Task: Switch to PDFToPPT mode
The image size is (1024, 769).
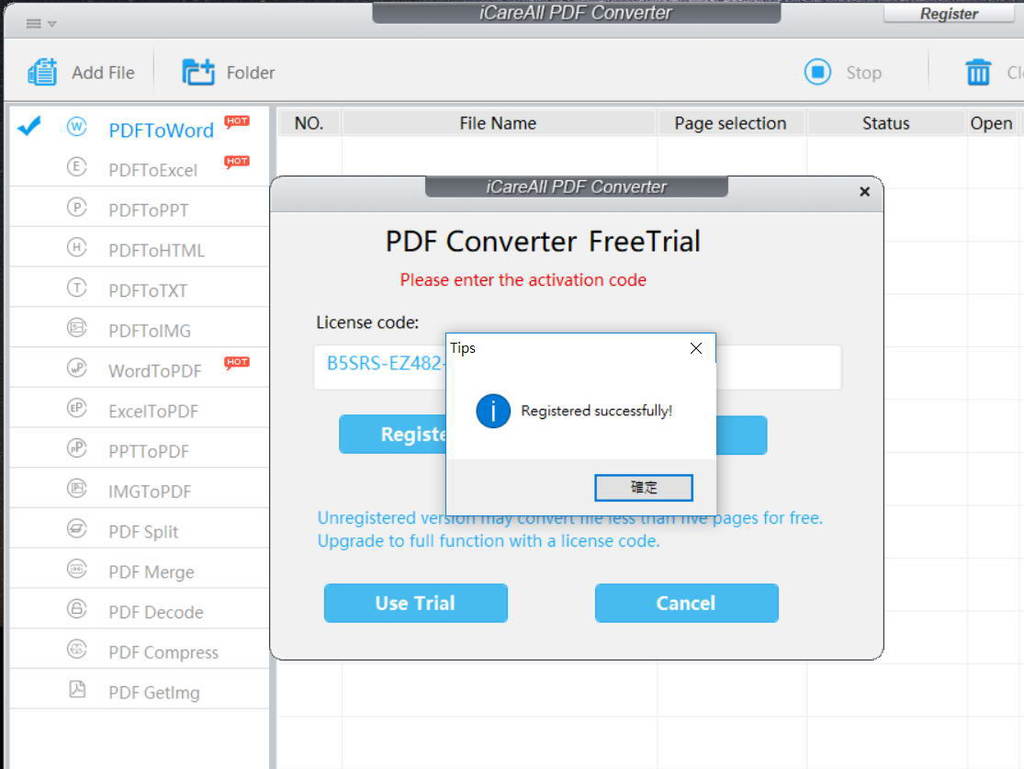Action: pyautogui.click(x=148, y=211)
